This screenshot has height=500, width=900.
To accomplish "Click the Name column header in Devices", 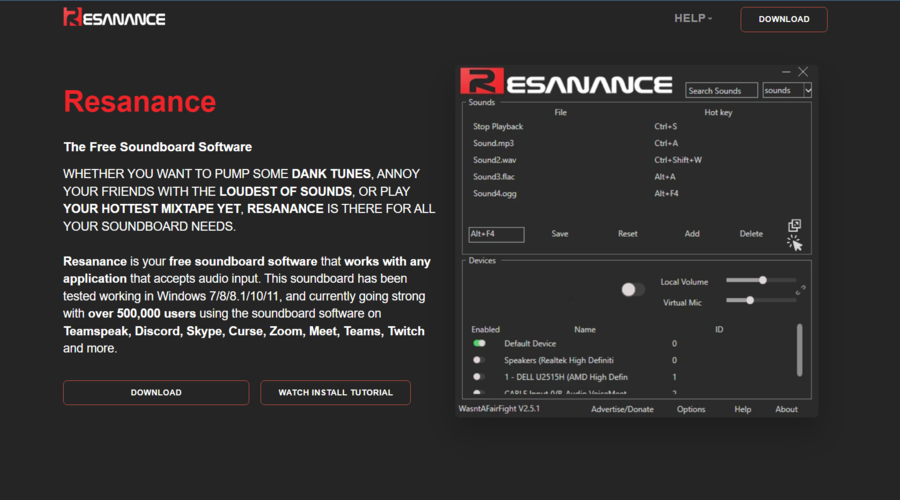I will (x=585, y=330).
